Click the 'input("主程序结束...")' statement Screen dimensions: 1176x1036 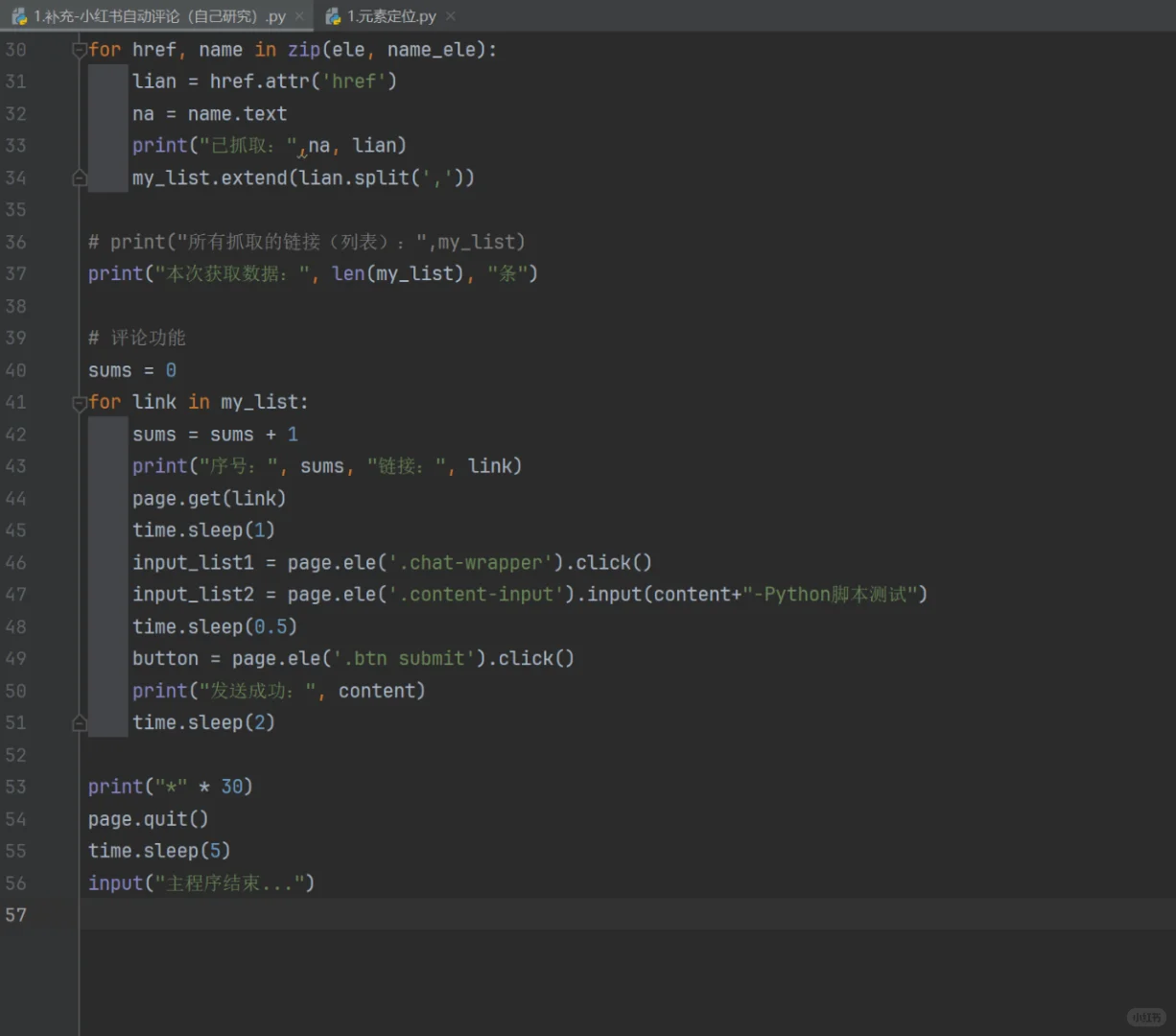tap(201, 883)
